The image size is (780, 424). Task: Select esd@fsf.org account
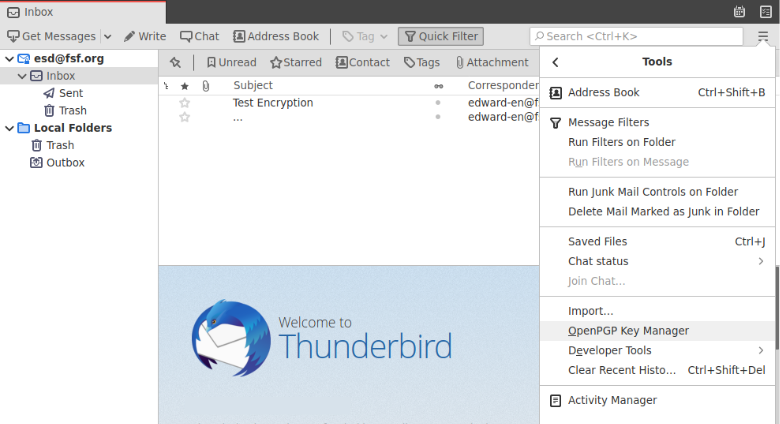69,58
